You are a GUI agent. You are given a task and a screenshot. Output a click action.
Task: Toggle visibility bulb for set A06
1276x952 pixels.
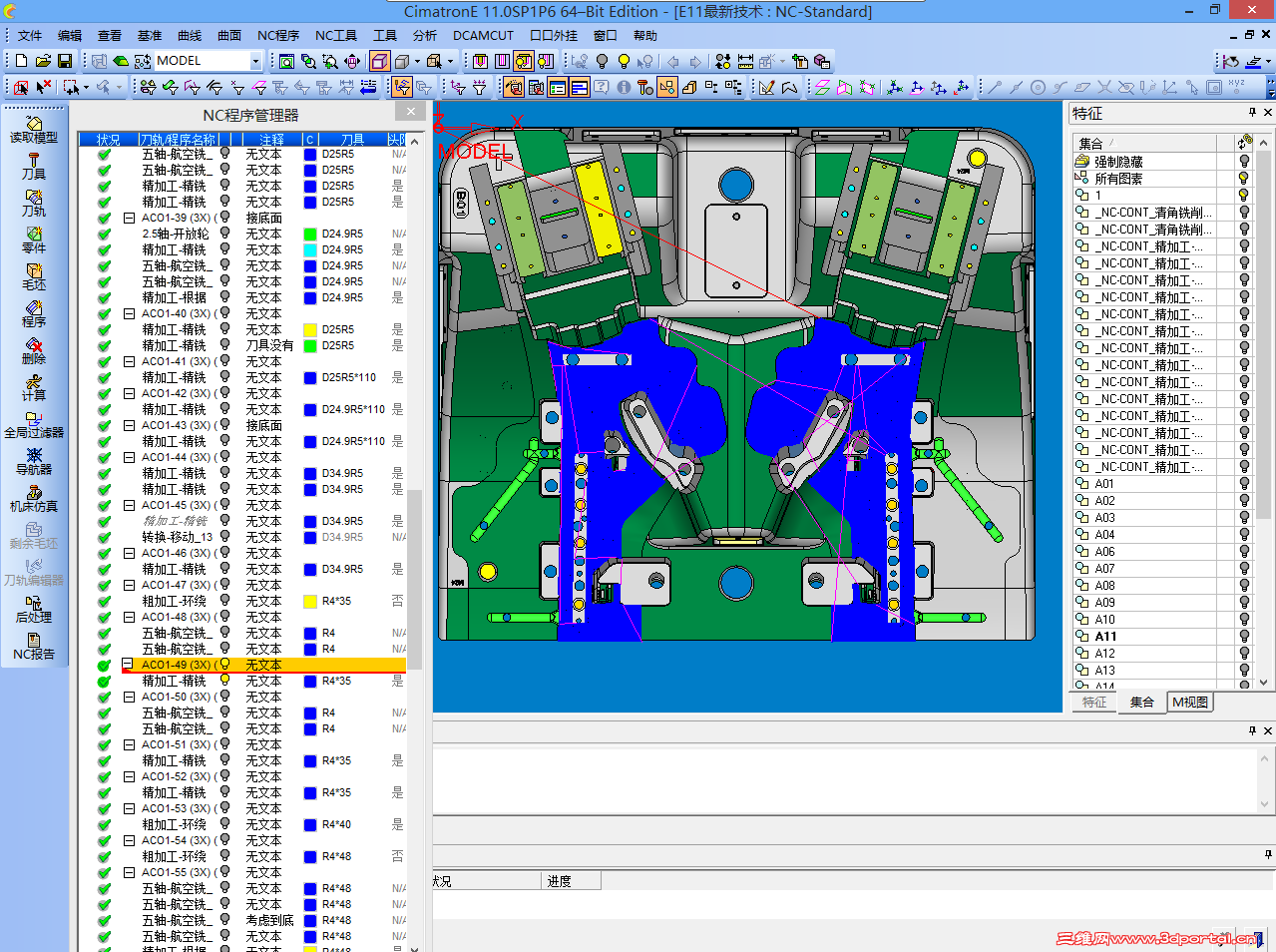1244,552
